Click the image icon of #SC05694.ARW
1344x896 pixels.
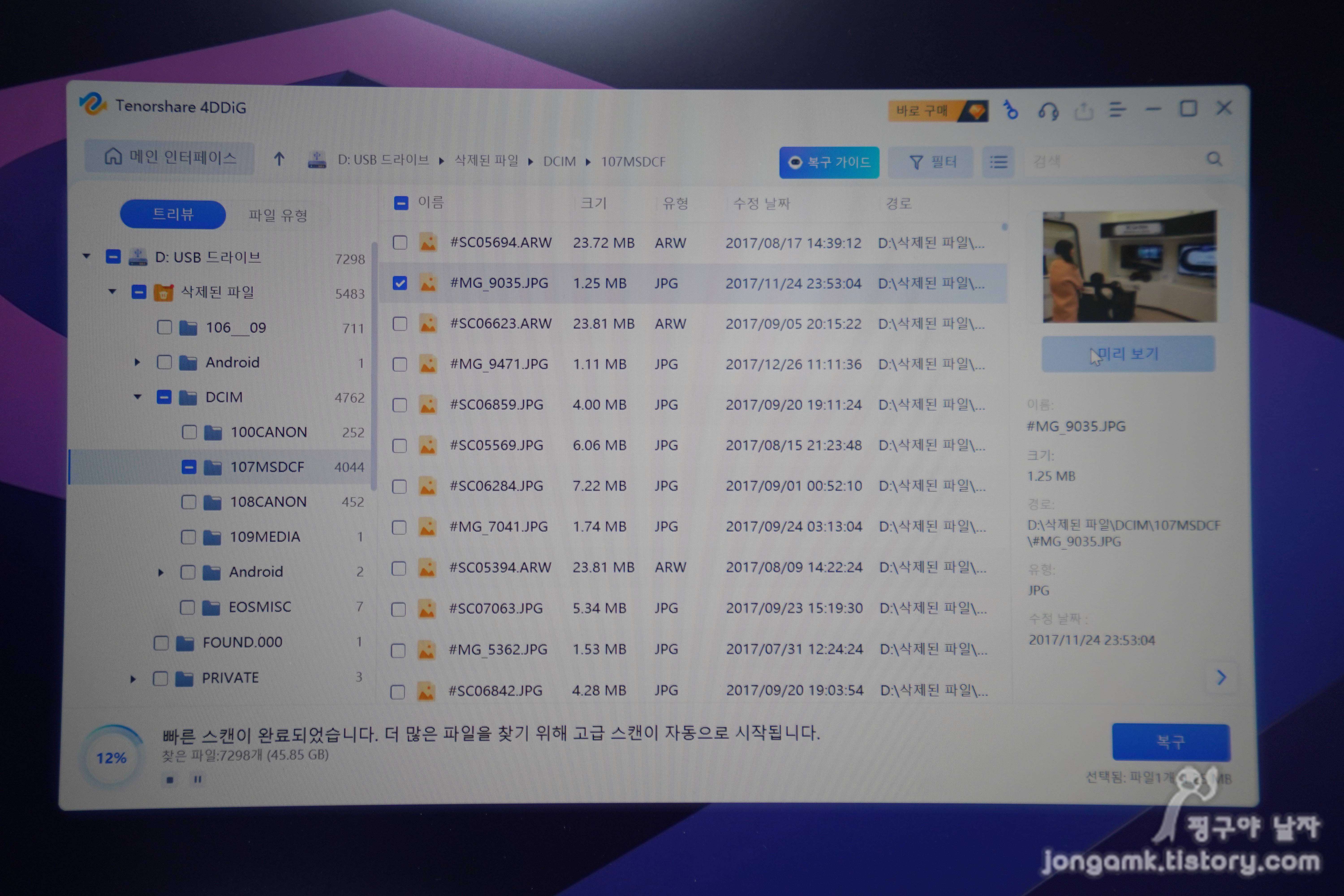click(428, 242)
